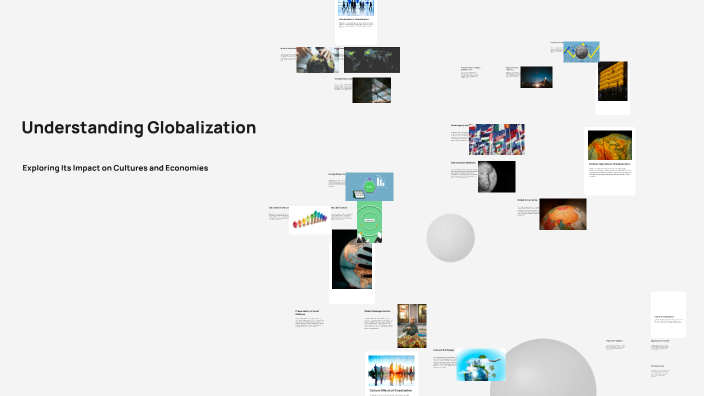This screenshot has height=396, width=704.
Task: Click the Cultural Effects of Globalization heading
Action: coord(391,391)
